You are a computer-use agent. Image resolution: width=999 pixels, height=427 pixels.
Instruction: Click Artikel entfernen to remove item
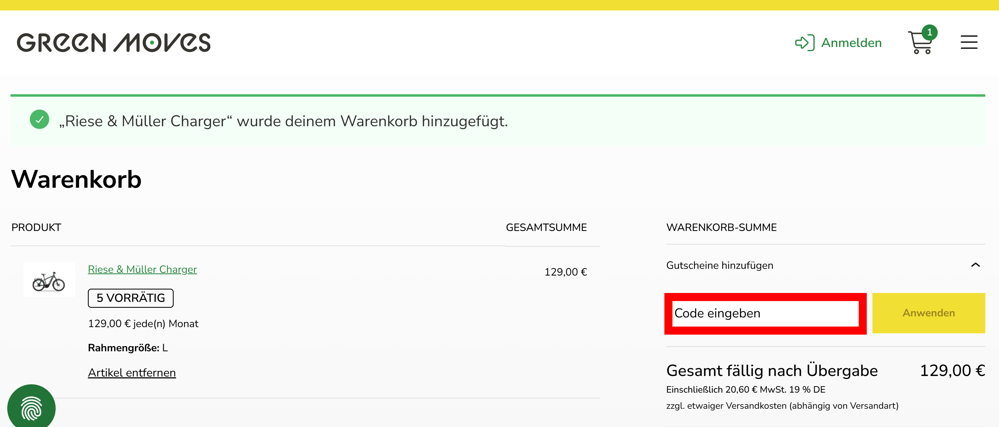click(x=132, y=373)
